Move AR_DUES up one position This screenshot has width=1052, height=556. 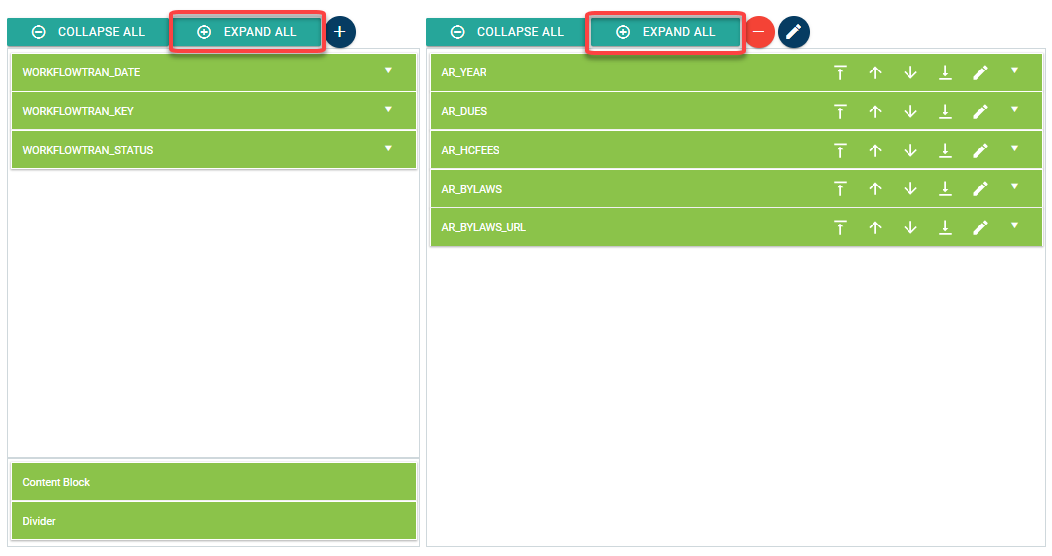875,112
